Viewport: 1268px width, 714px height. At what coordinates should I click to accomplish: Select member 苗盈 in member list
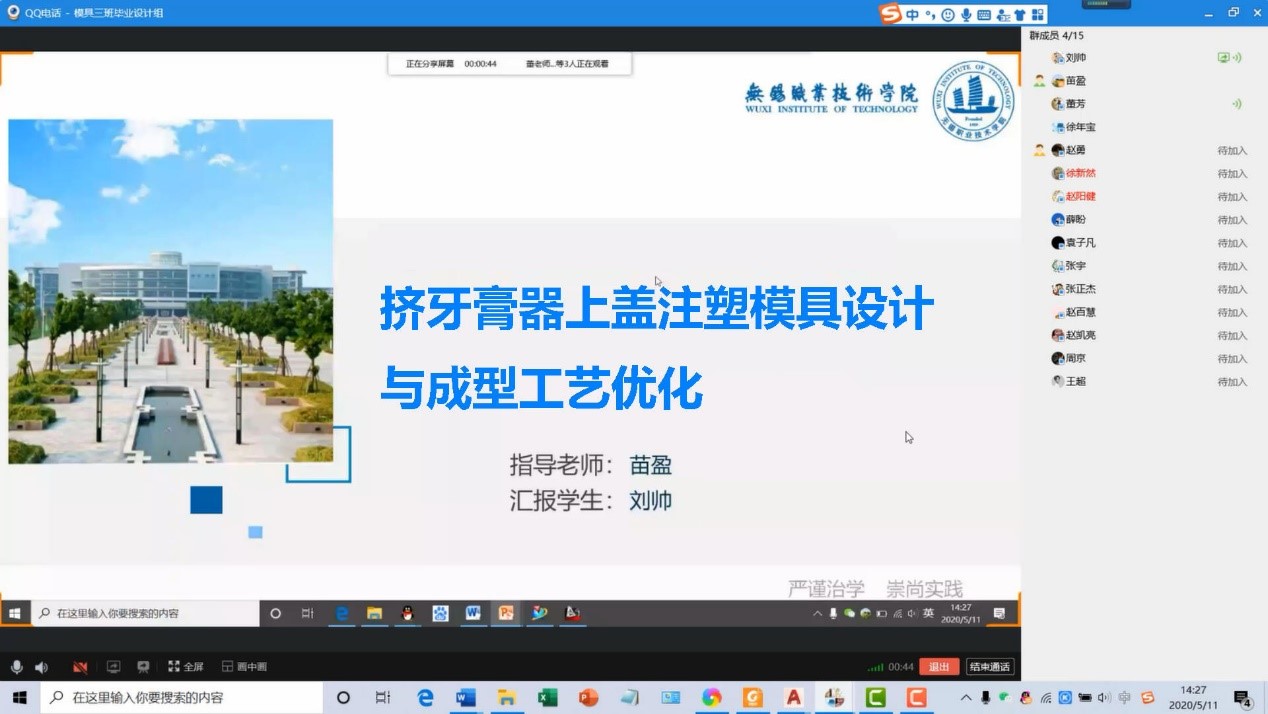pos(1075,81)
